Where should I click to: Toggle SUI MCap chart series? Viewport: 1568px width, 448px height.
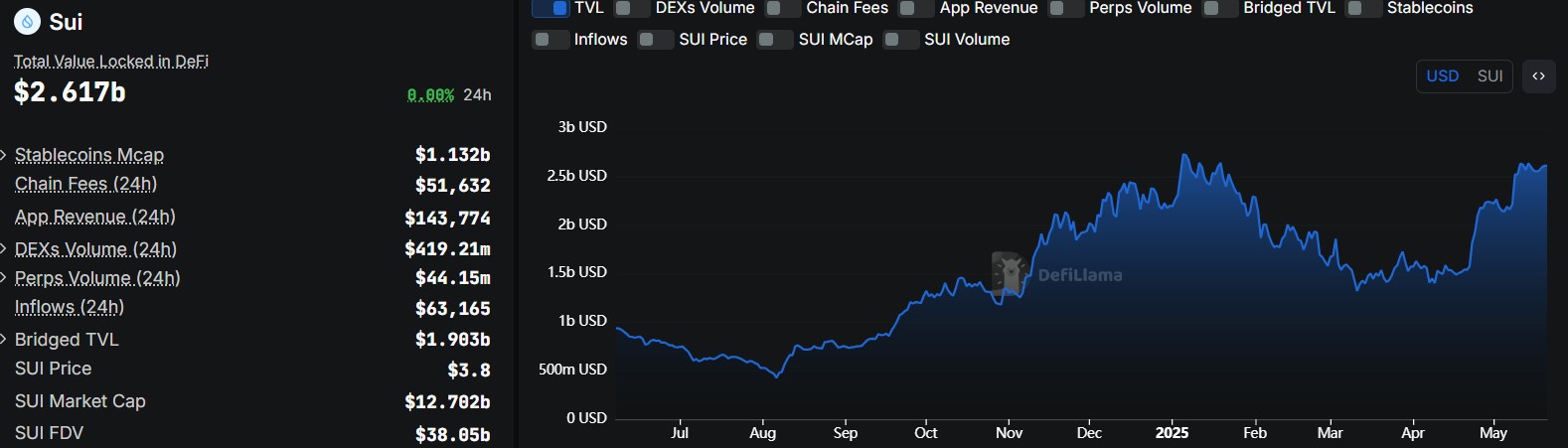774,40
